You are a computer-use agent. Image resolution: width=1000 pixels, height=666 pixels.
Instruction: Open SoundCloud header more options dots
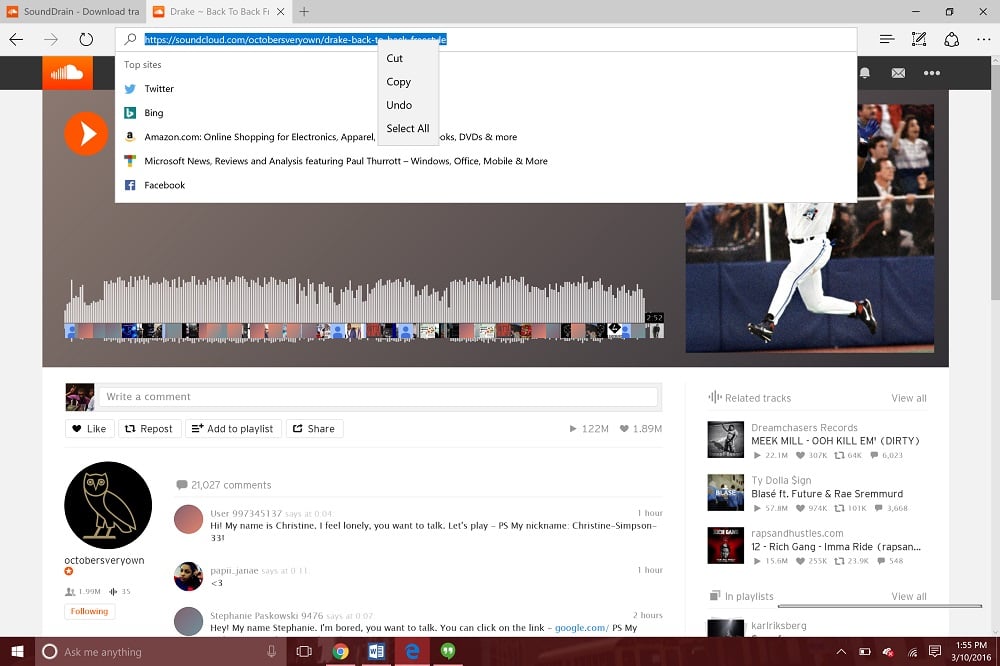point(932,73)
